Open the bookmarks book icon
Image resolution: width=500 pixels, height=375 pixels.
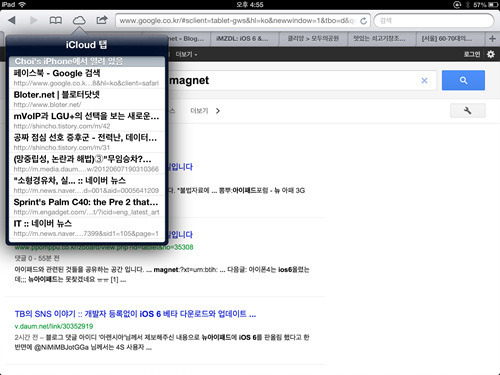[56, 20]
